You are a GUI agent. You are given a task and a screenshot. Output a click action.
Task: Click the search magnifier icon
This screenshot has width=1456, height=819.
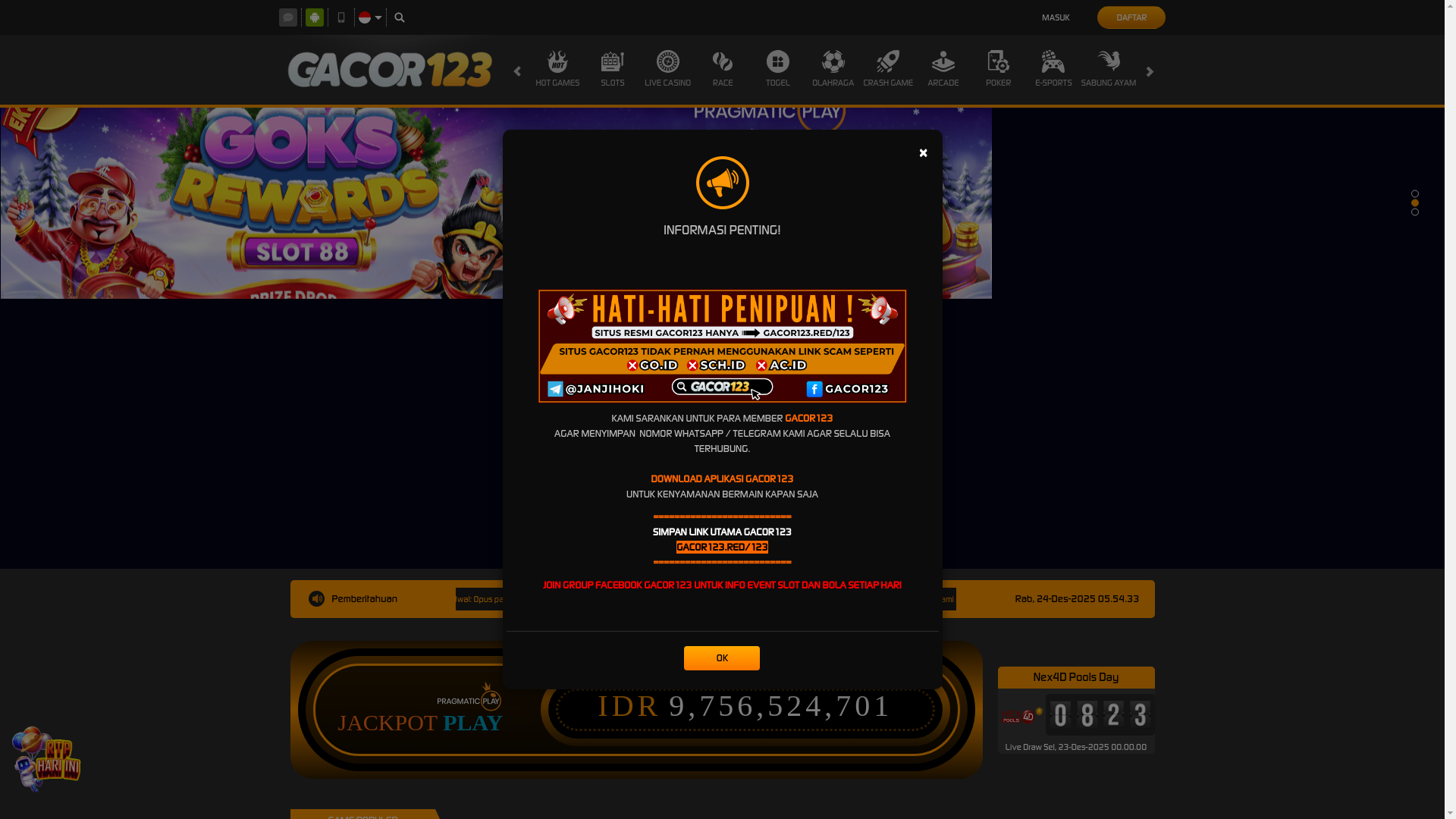[400, 17]
